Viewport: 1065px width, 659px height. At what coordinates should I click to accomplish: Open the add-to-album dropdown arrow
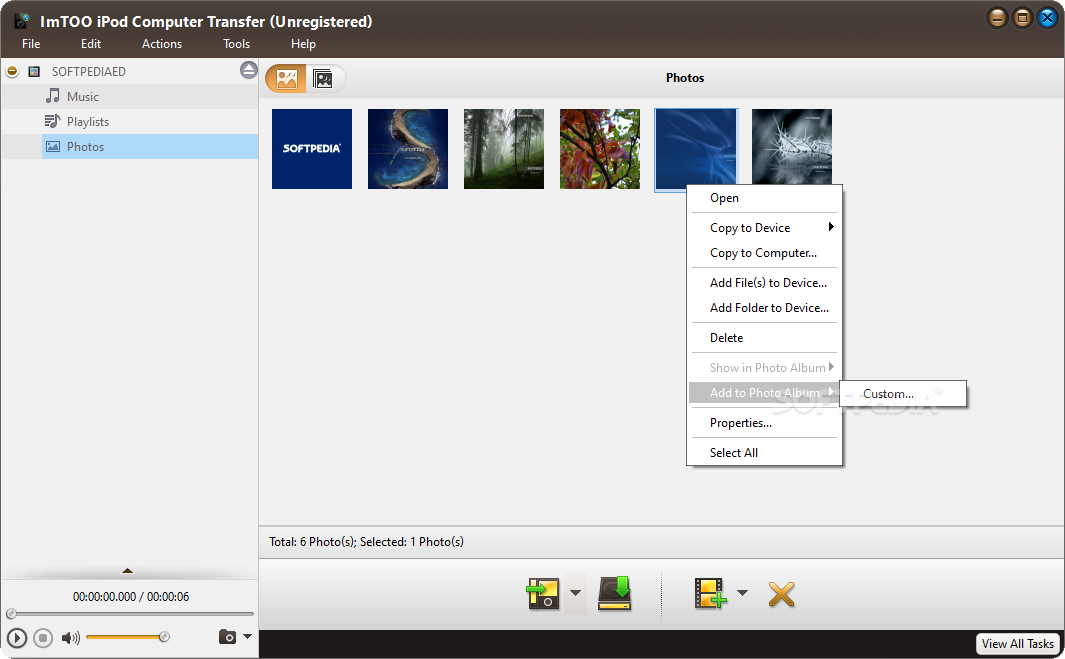[x=742, y=593]
